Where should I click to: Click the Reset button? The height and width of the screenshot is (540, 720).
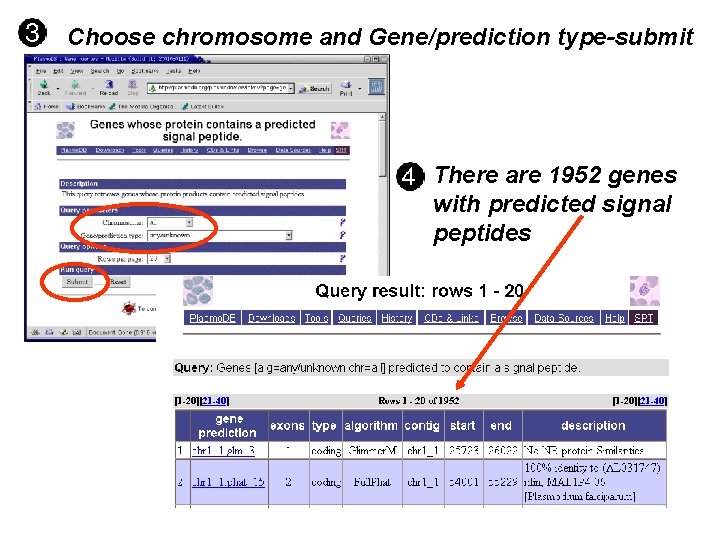click(x=118, y=282)
